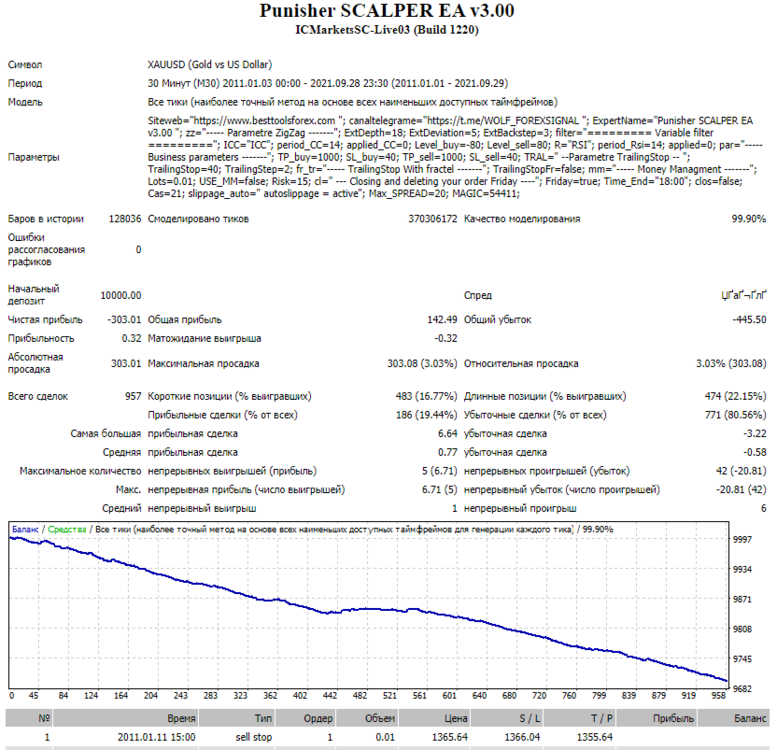Click the Баров в истории value 128036

[125, 218]
